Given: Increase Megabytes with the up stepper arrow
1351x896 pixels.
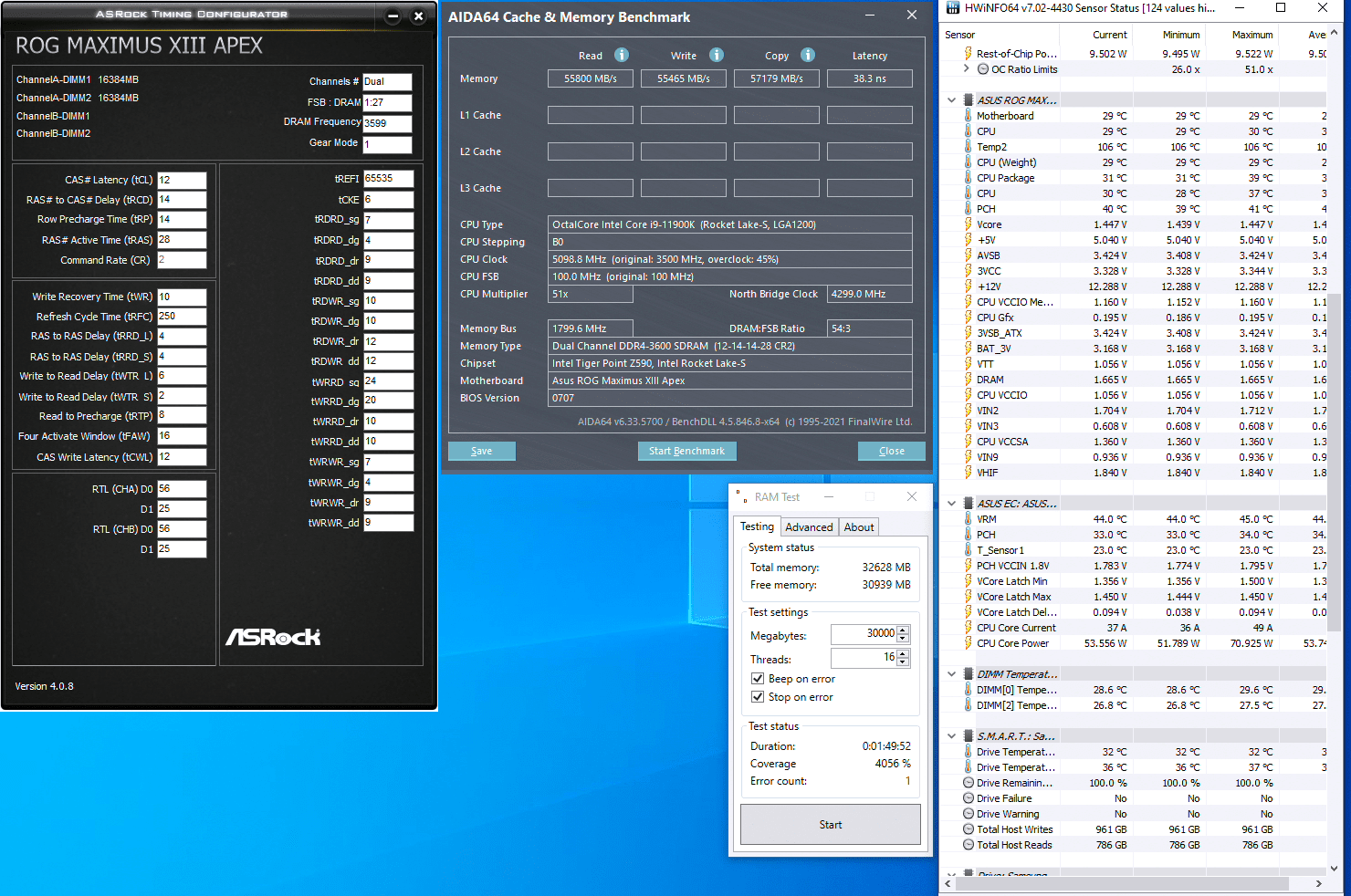Looking at the screenshot, I should coord(903,630).
